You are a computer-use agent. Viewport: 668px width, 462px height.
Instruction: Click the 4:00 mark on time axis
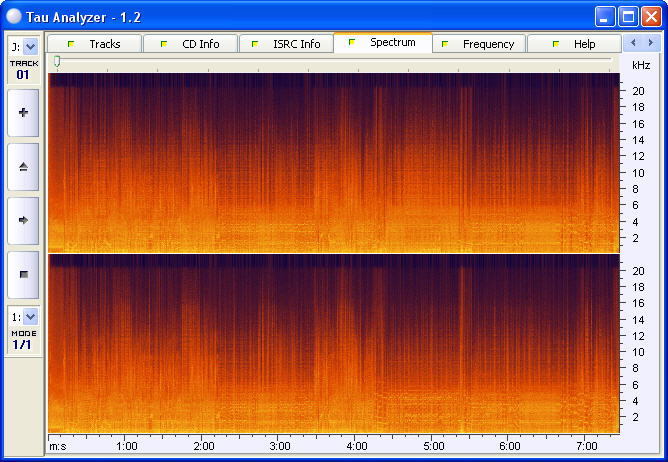click(357, 446)
